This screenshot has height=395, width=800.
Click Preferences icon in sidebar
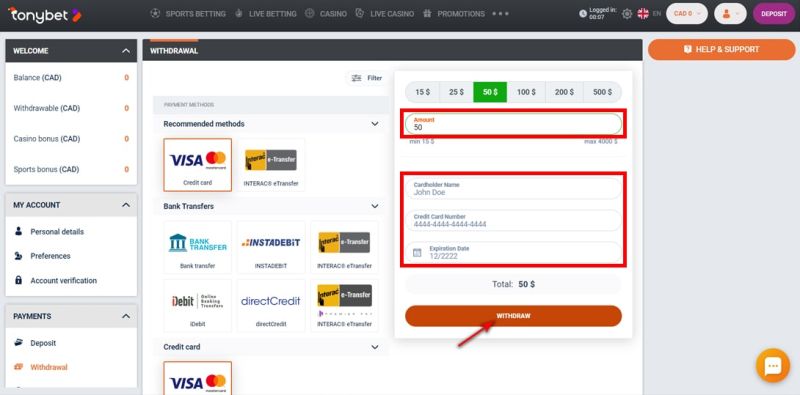pos(18,256)
